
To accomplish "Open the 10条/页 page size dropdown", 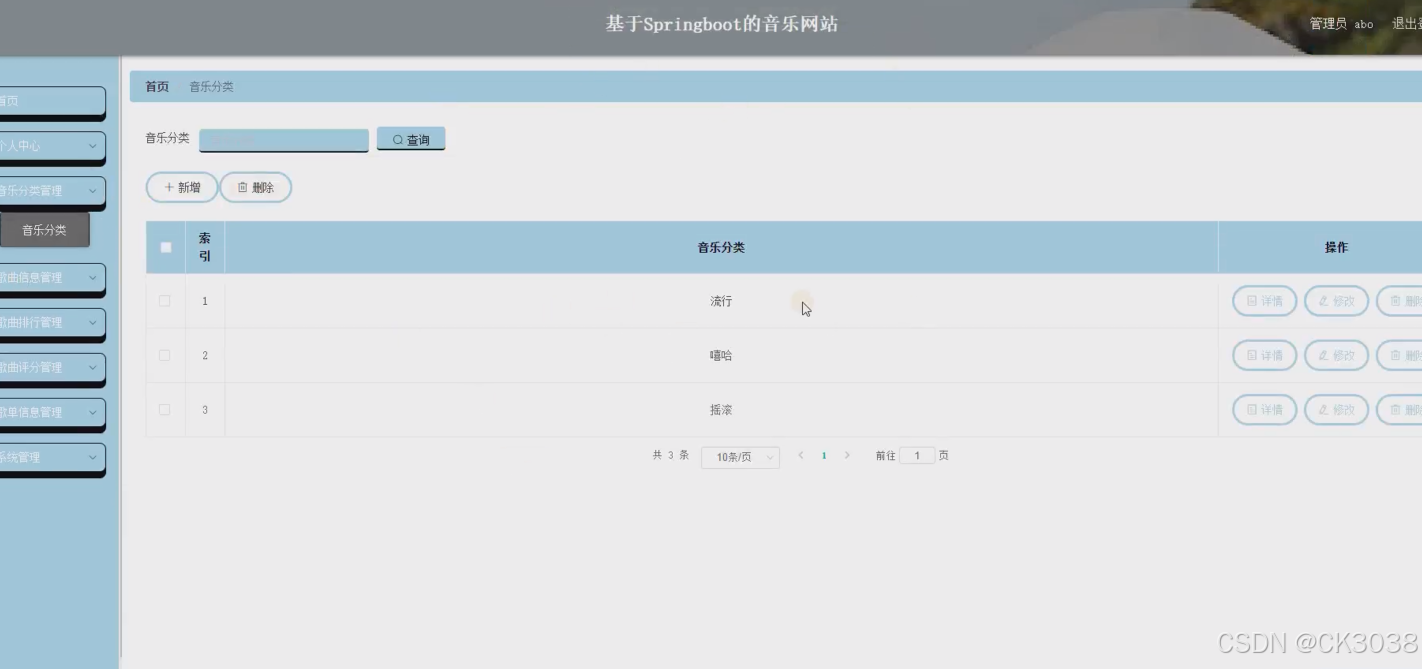I will (740, 457).
